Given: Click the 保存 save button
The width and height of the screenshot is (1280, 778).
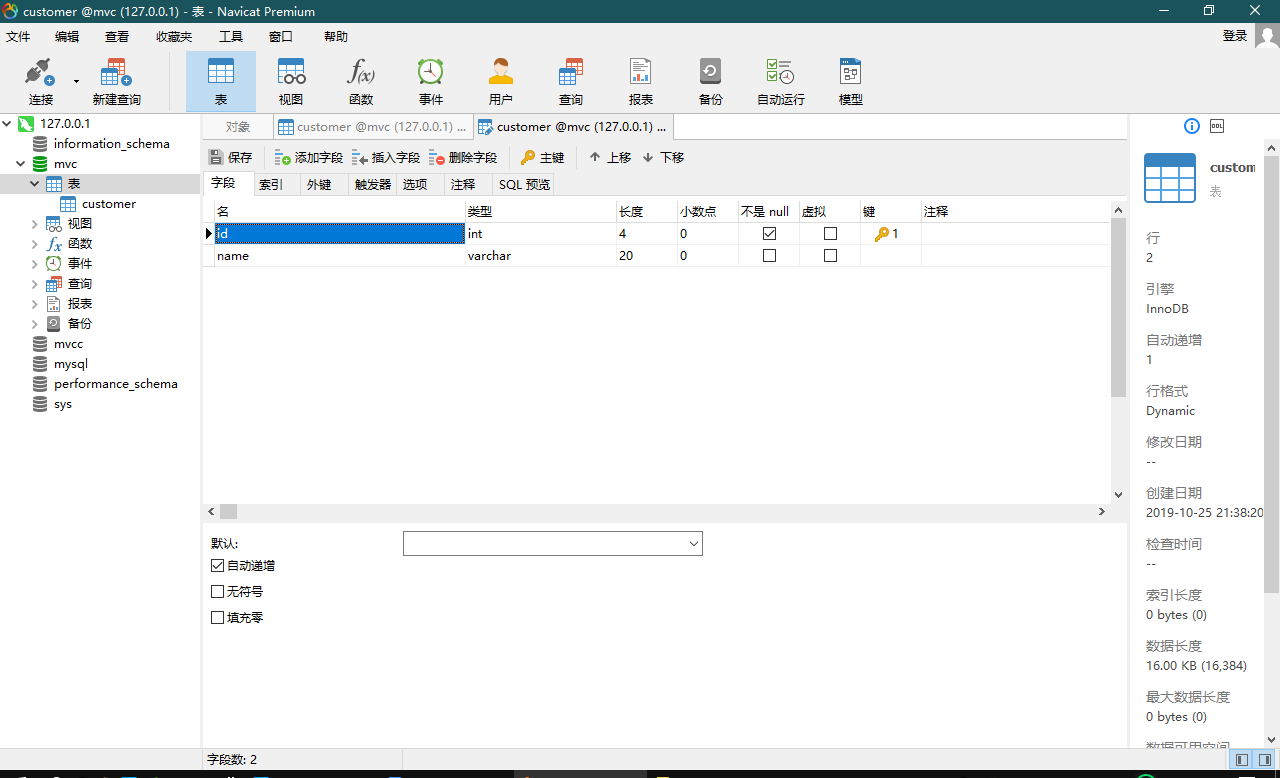Looking at the screenshot, I should click(231, 157).
